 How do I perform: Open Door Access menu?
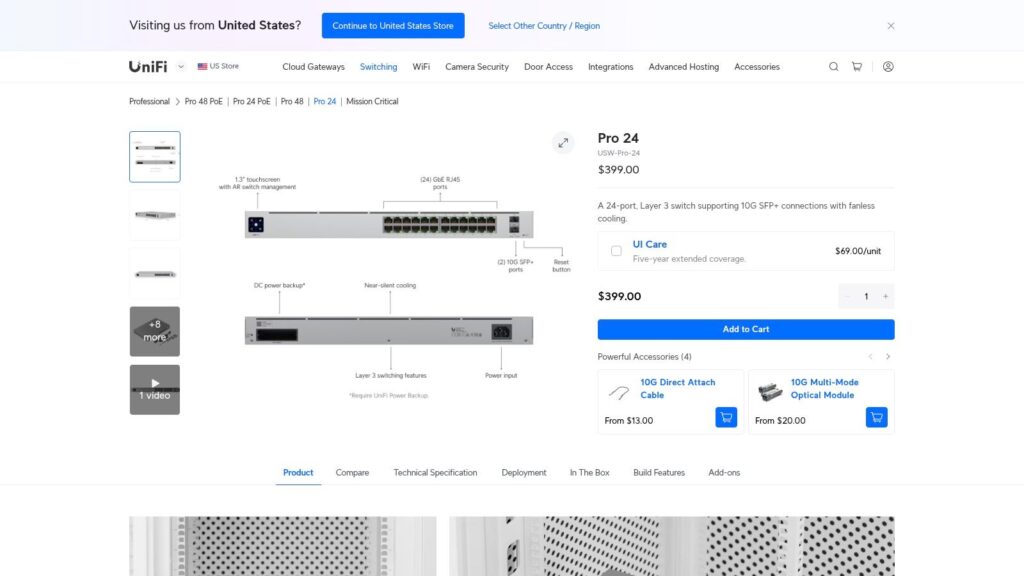(x=548, y=67)
